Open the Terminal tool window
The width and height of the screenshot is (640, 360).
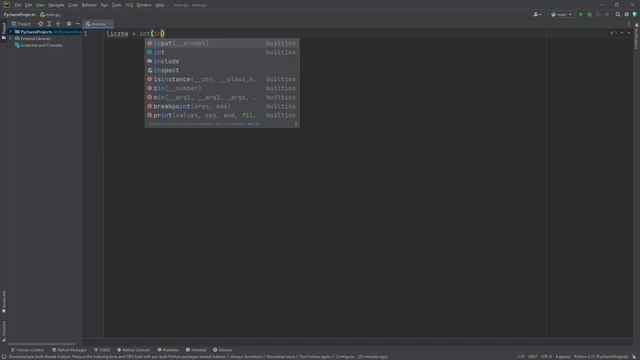pos(196,350)
